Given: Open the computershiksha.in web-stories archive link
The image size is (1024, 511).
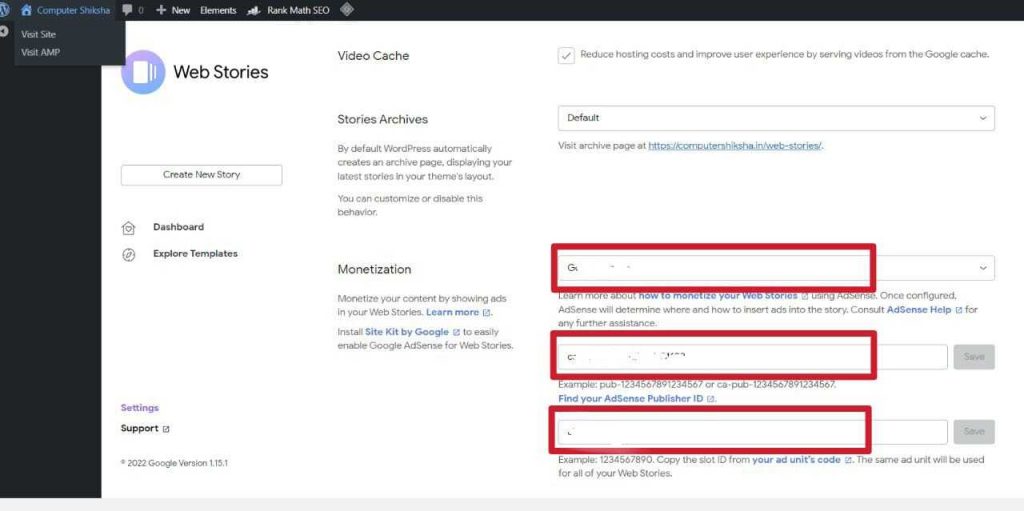Looking at the screenshot, I should (735, 146).
